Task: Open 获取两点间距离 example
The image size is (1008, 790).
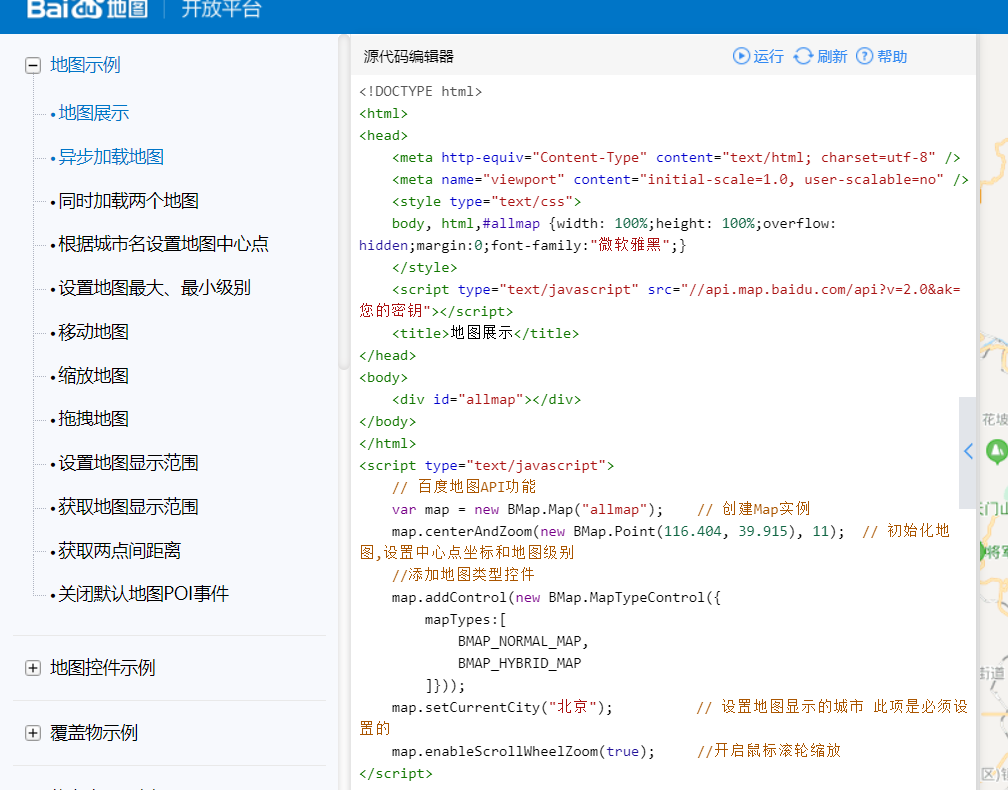Action: (120, 550)
